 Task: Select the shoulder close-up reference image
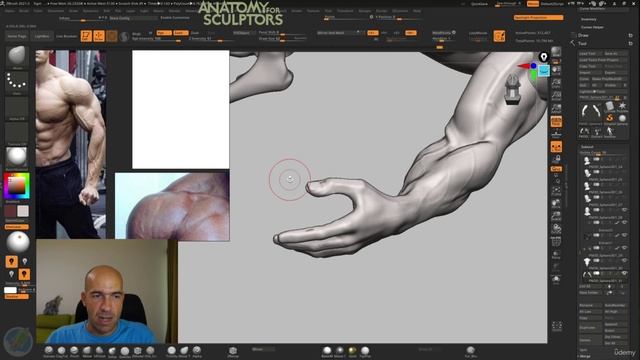click(x=172, y=206)
